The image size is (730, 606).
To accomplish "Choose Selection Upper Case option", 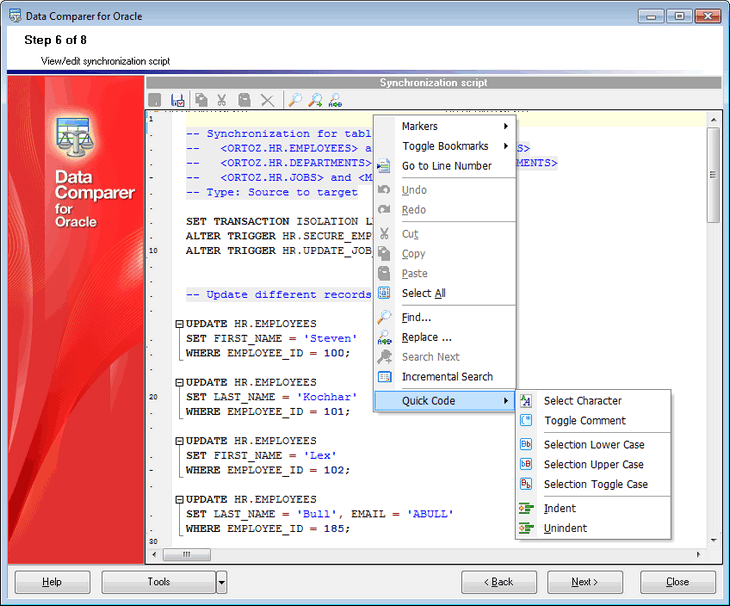I will click(593, 464).
